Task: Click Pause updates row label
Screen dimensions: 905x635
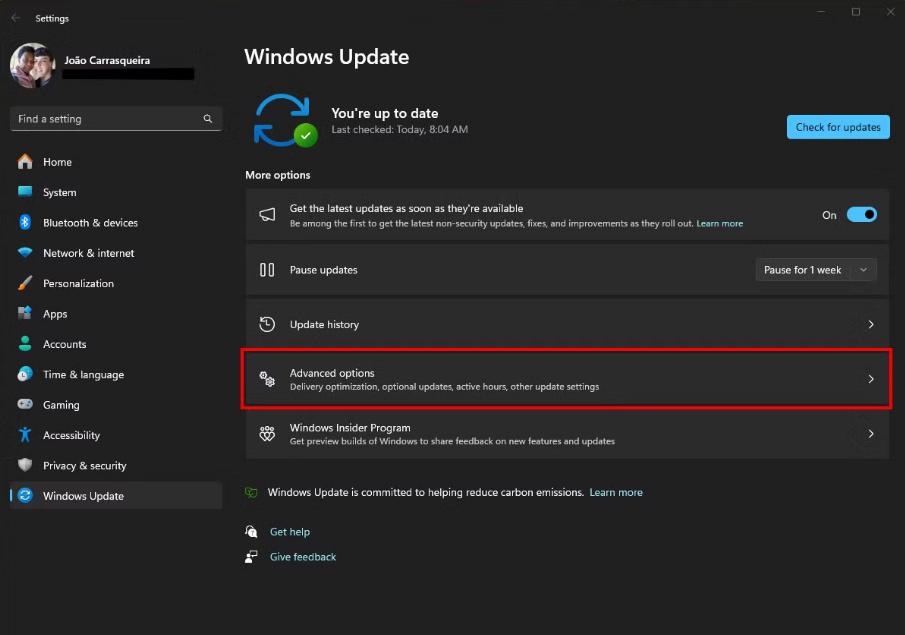Action: point(323,270)
